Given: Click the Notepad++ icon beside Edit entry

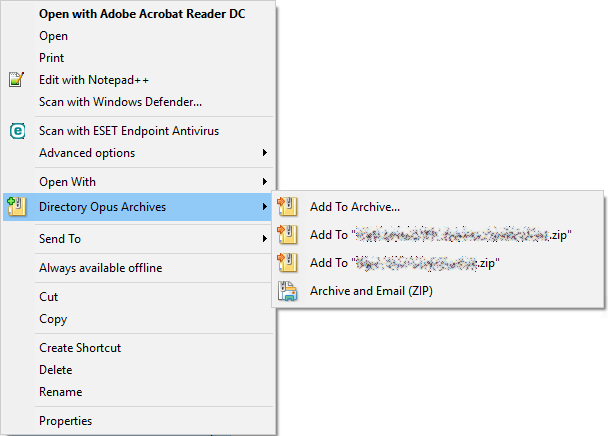Looking at the screenshot, I should pos(16,80).
